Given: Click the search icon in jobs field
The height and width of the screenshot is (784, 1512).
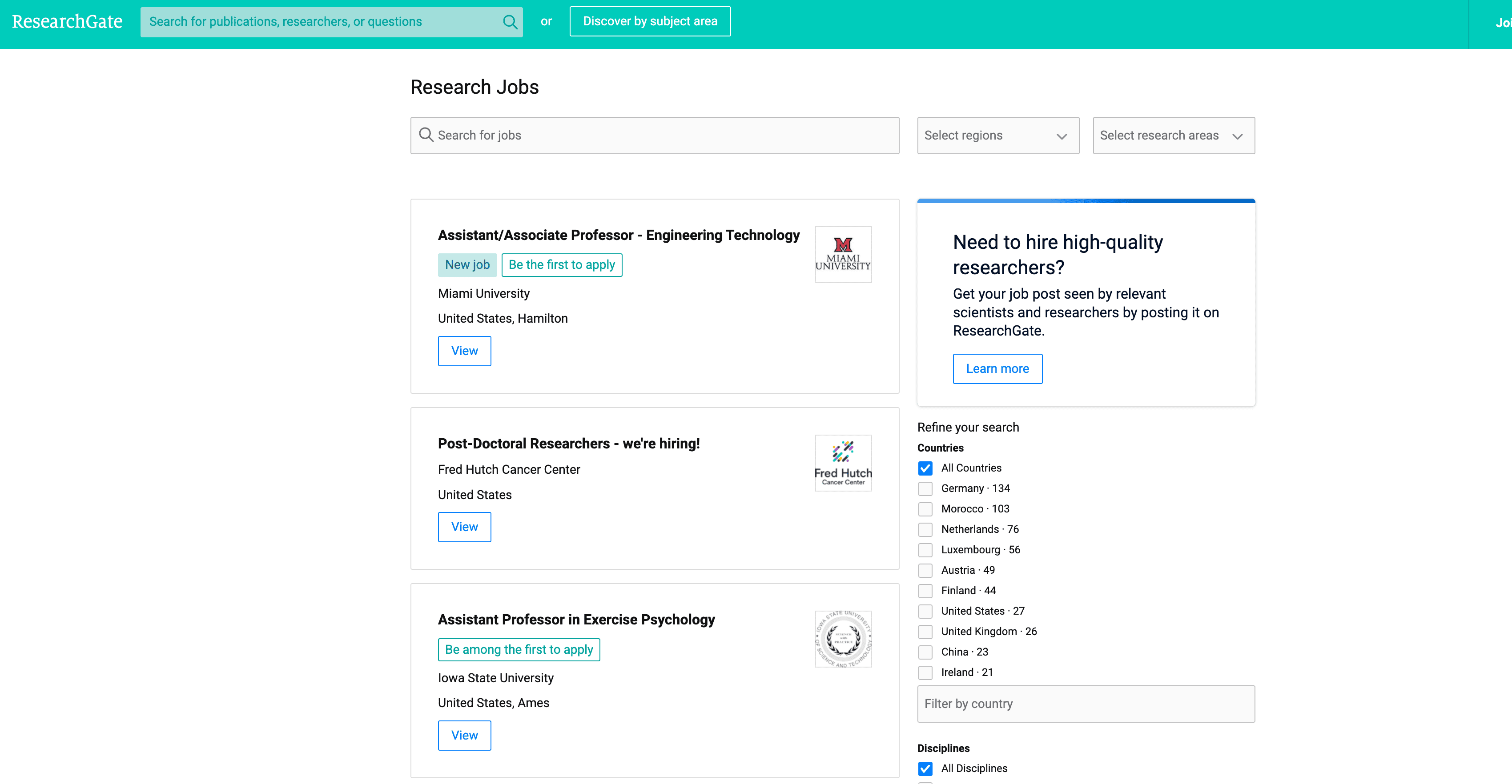Looking at the screenshot, I should click(426, 135).
